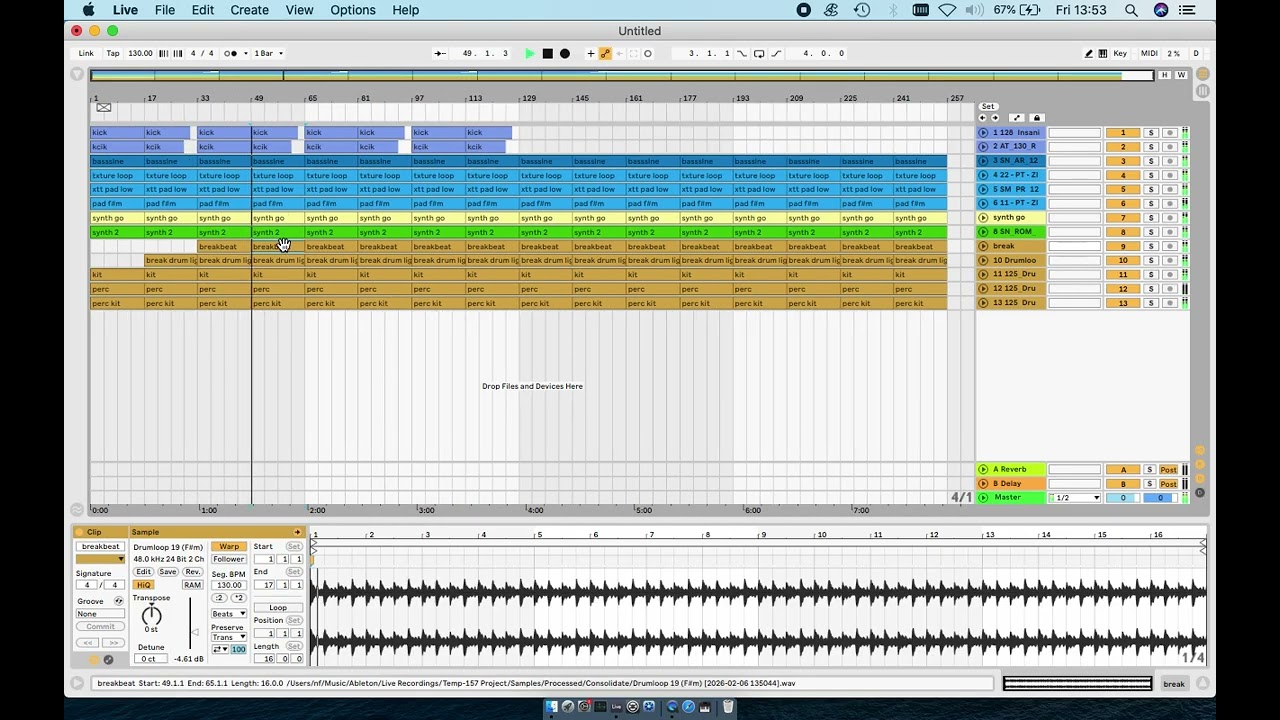The width and height of the screenshot is (1280, 720).
Task: Enable Draw Mode pencil icon
Action: (1089, 53)
